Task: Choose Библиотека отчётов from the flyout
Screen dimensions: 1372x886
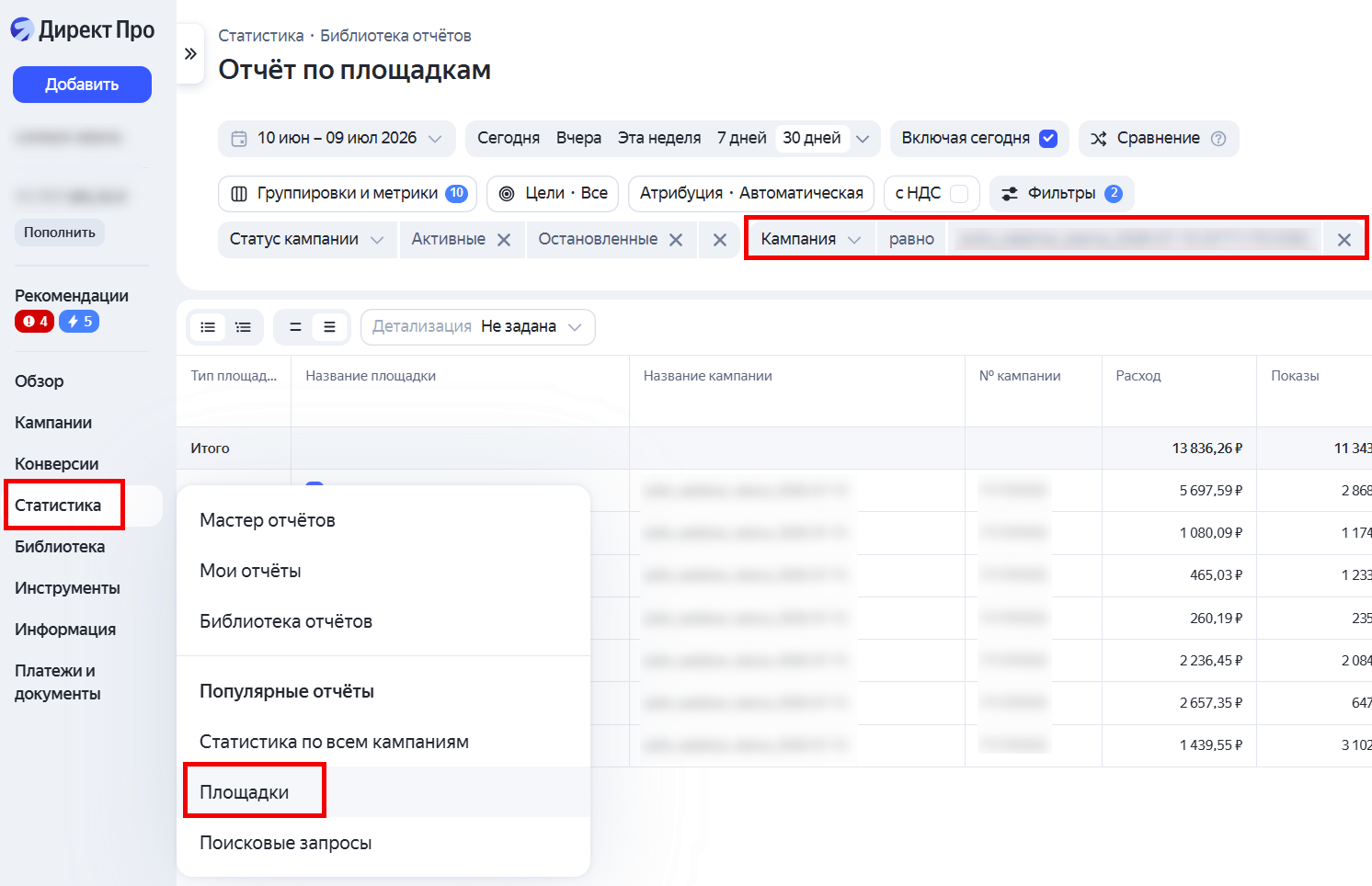Action: (x=383, y=621)
